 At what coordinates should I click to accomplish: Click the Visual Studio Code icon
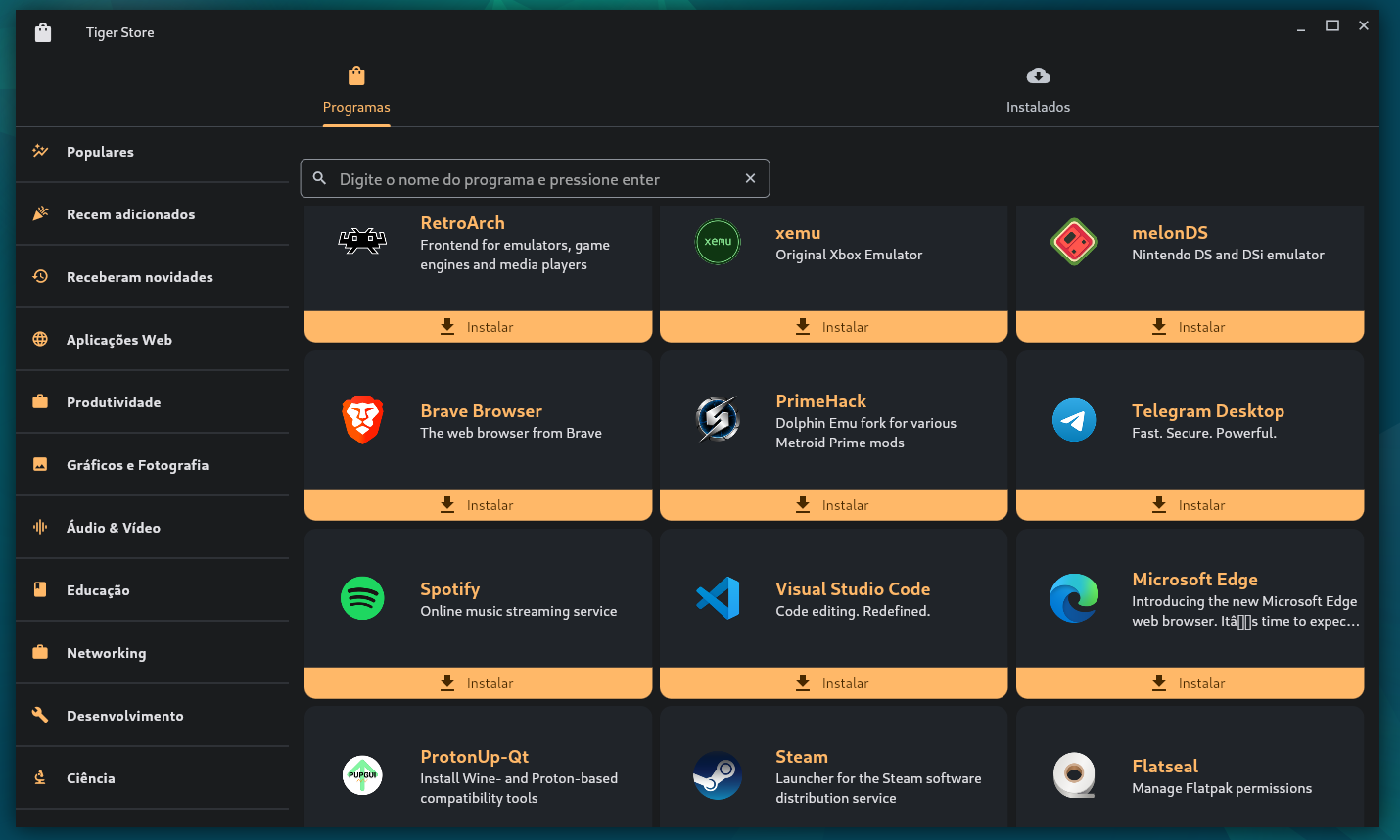pos(718,598)
